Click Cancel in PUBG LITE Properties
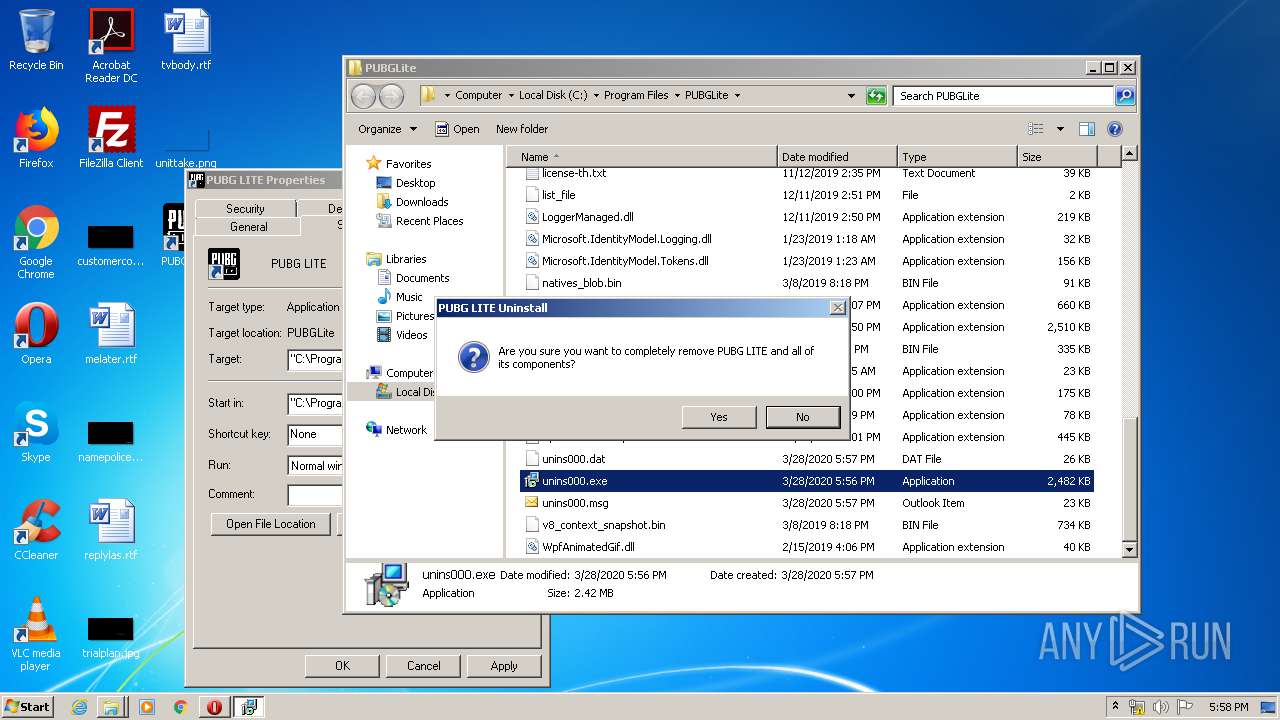 424,666
